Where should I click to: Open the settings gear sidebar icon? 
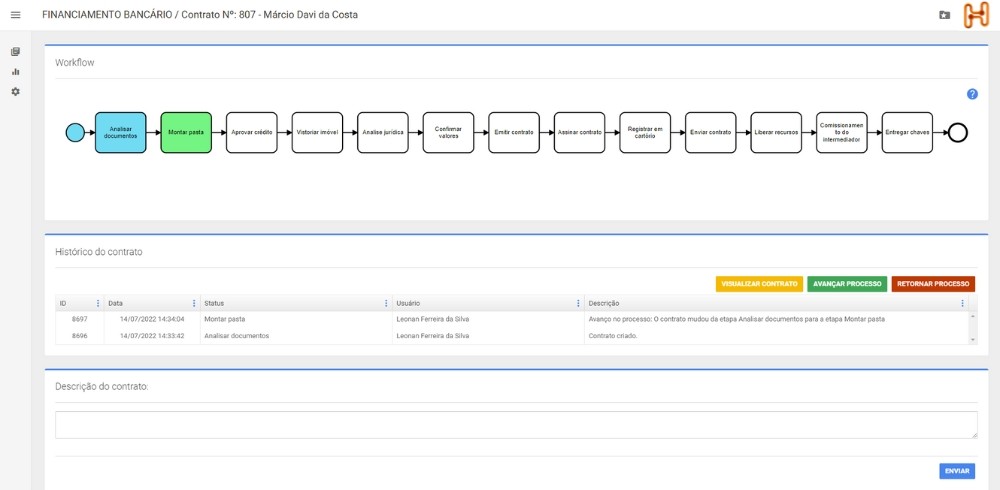[x=15, y=91]
